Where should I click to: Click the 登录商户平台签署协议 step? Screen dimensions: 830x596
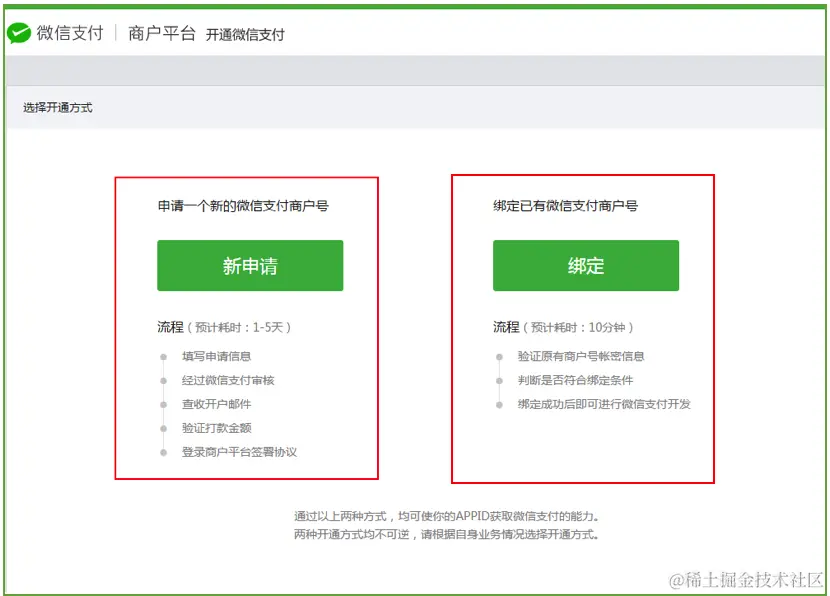tap(239, 452)
